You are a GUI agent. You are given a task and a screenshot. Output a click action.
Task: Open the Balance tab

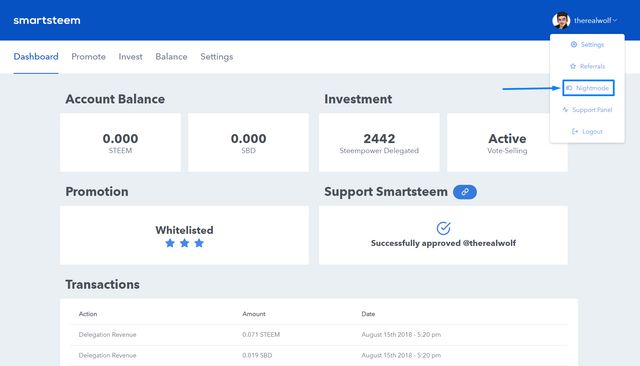171,57
